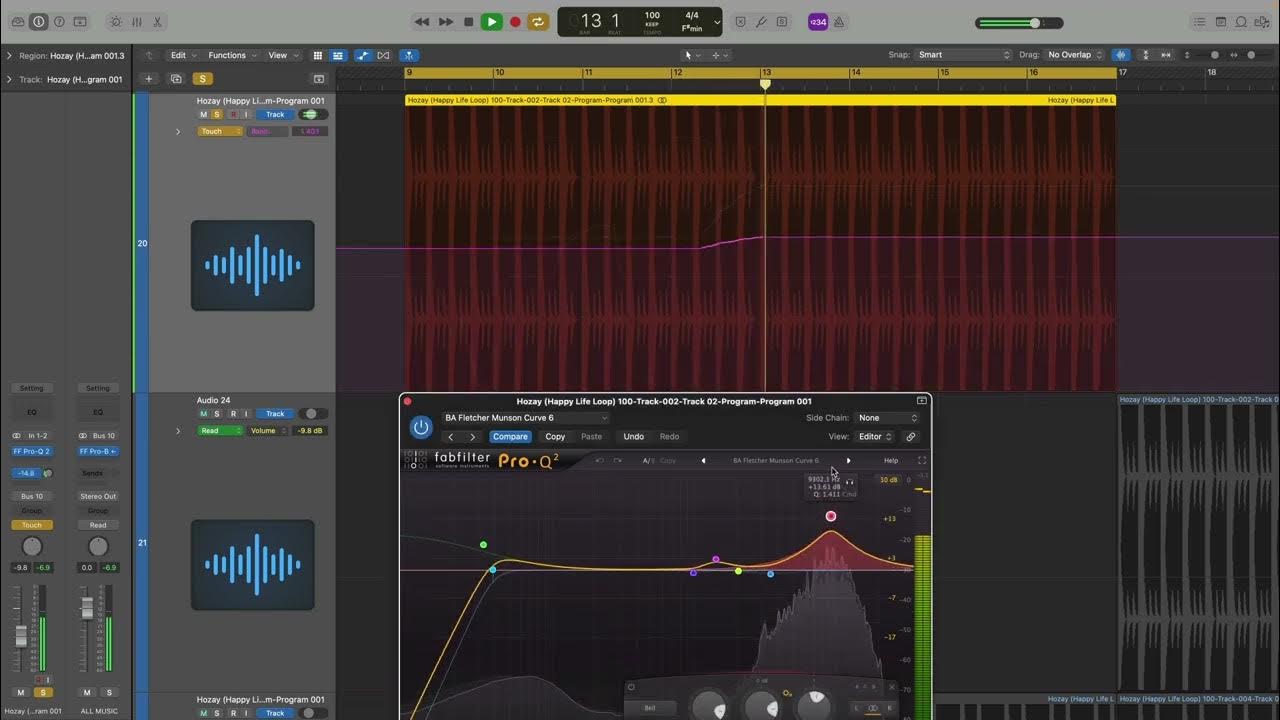
Task: Toggle the Catch playhead button
Action: pyautogui.click(x=409, y=55)
